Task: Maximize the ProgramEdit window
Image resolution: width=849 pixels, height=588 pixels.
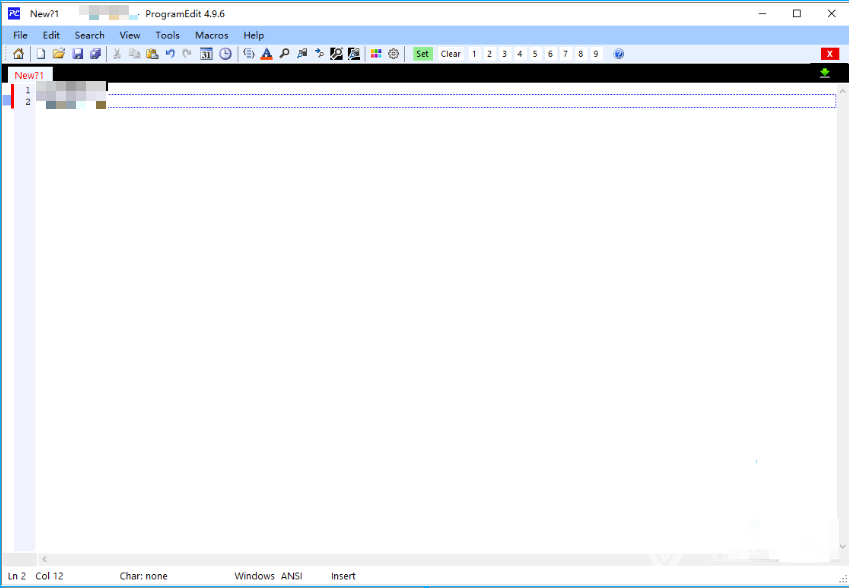Action: coord(797,14)
